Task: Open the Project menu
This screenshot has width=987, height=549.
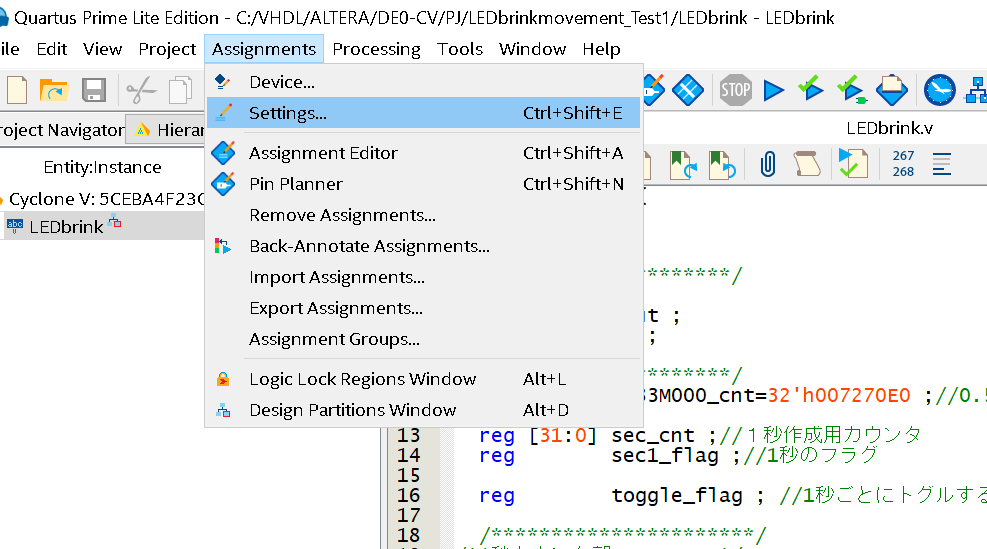Action: [x=167, y=49]
